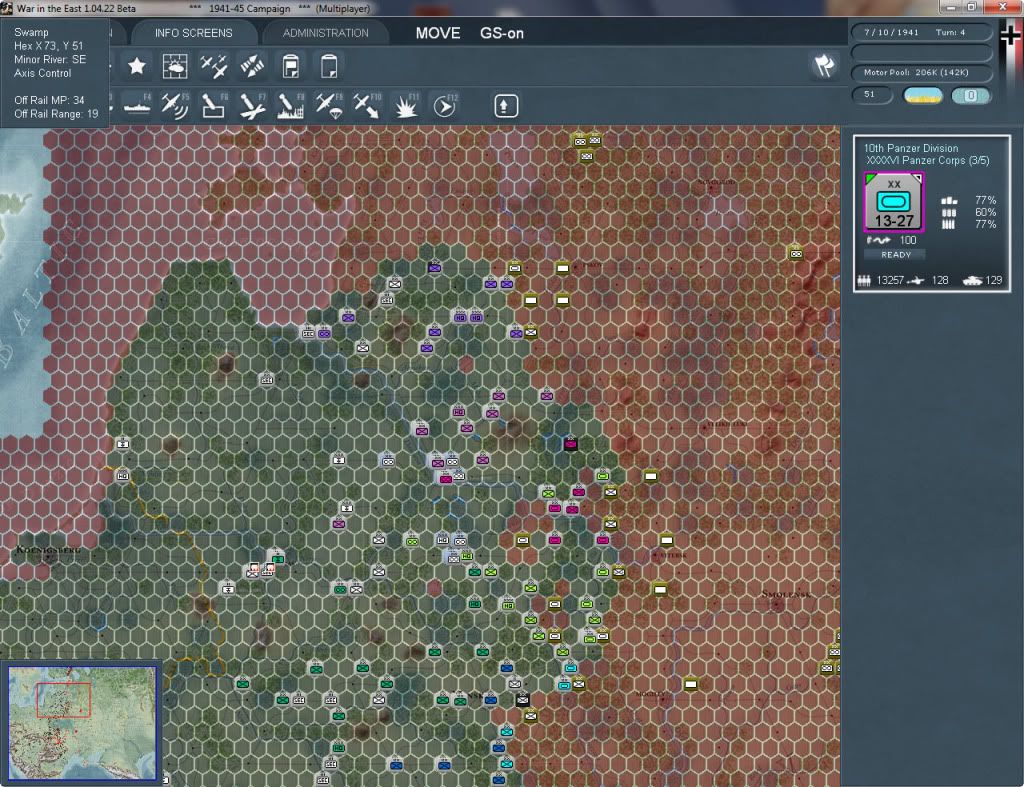Click the supply icon next to 60%
Screen dimensions: 1024x787
(949, 212)
